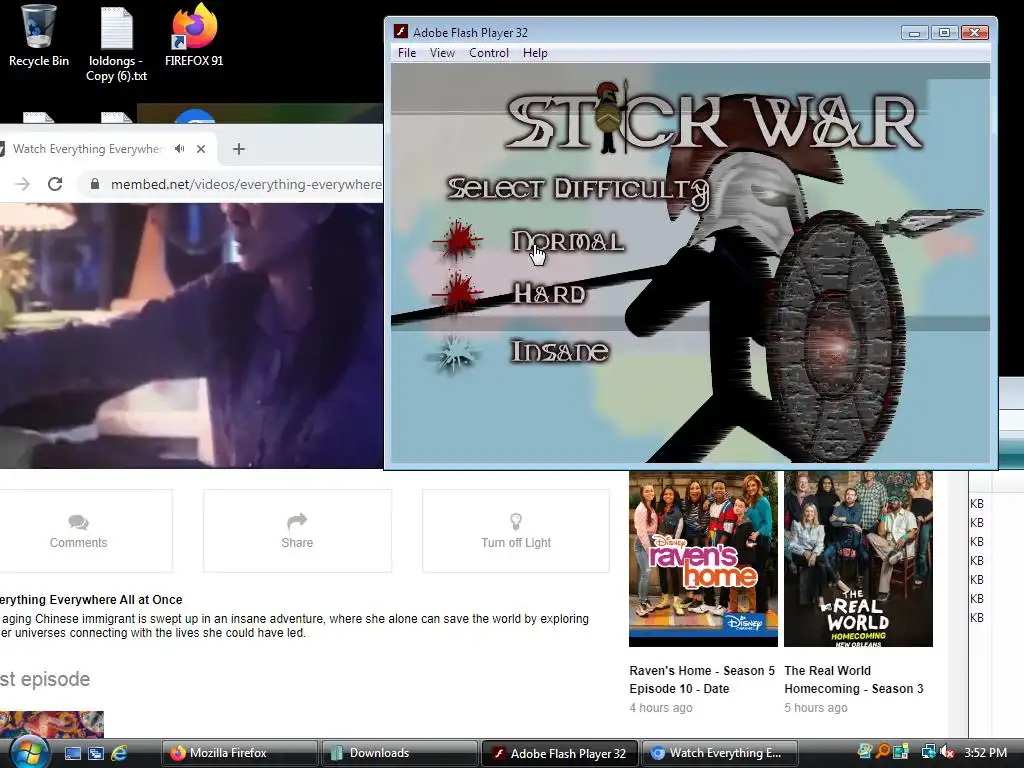Launch Internet Explorer from quick launch
The height and width of the screenshot is (768, 1024).
tap(119, 753)
